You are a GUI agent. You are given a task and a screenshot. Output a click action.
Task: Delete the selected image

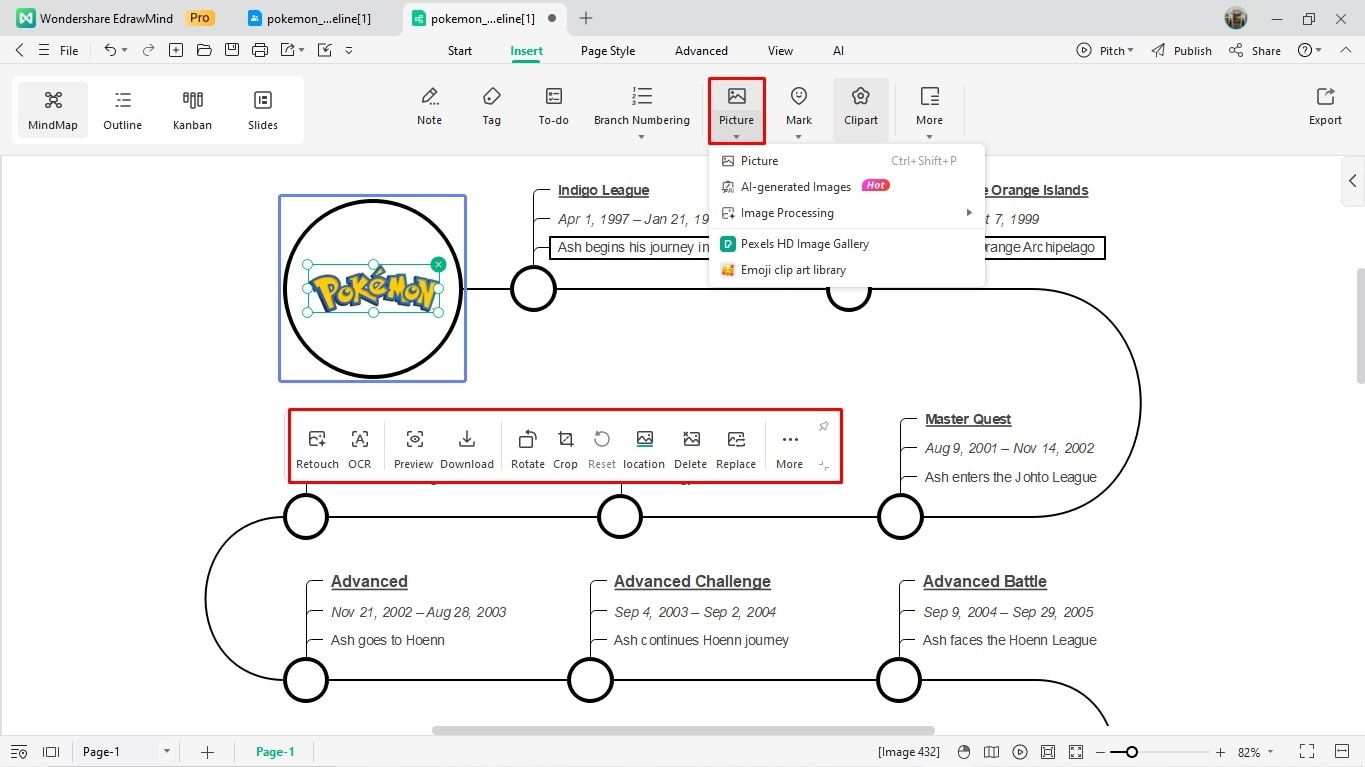[x=690, y=450]
